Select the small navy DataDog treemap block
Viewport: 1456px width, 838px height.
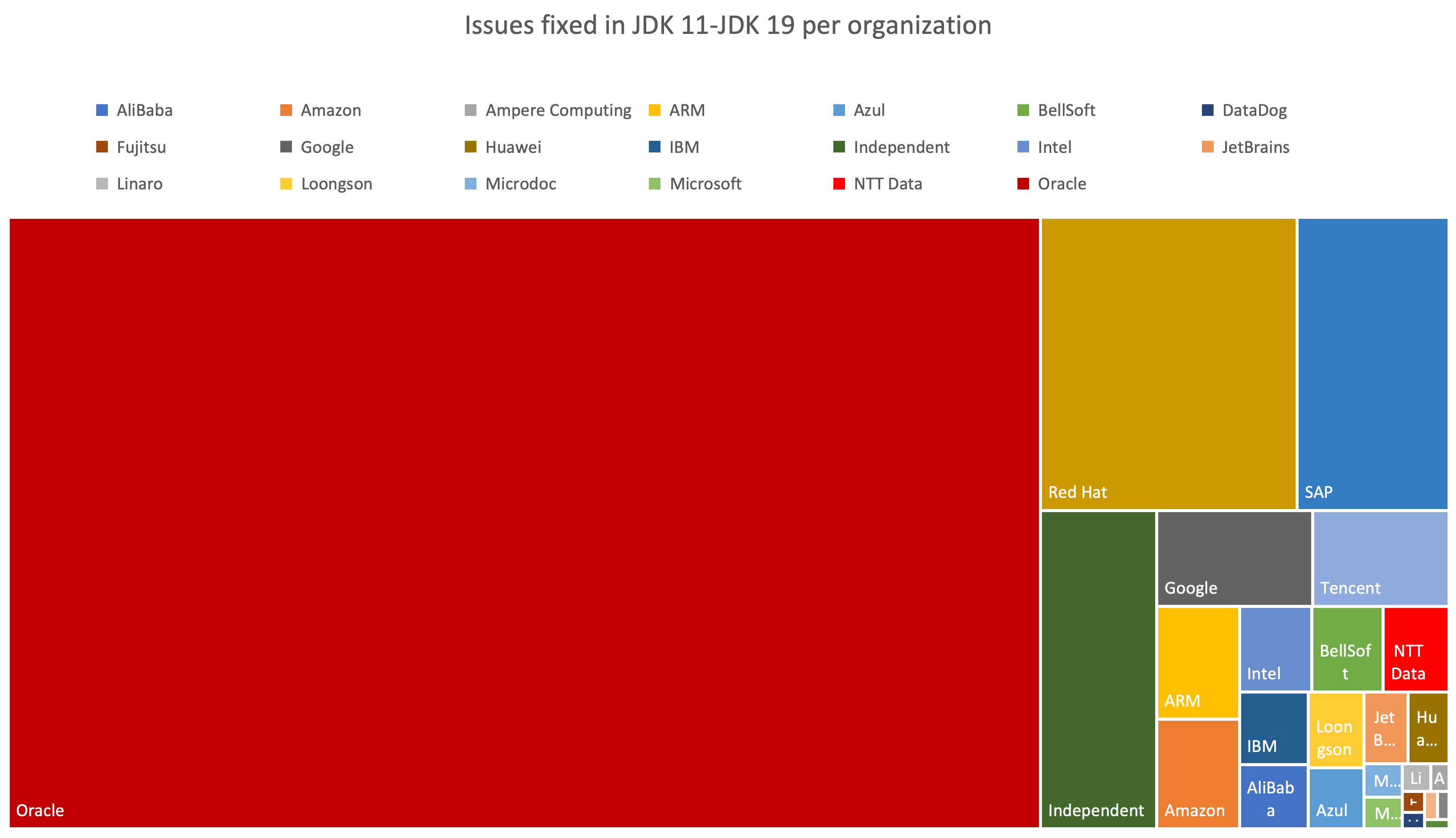pyautogui.click(x=1413, y=820)
